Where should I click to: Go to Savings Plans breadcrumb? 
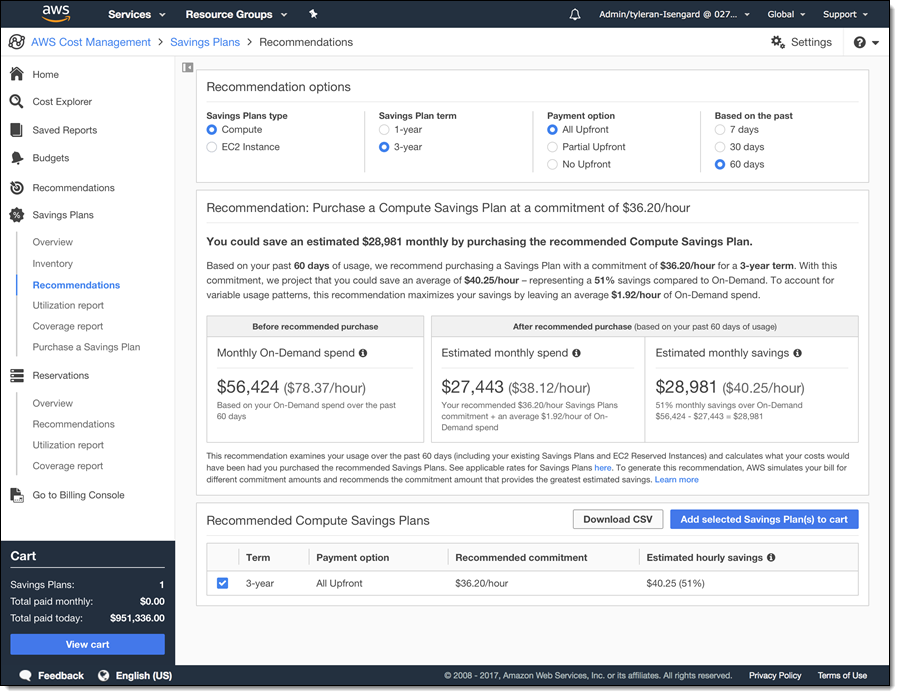coord(205,42)
